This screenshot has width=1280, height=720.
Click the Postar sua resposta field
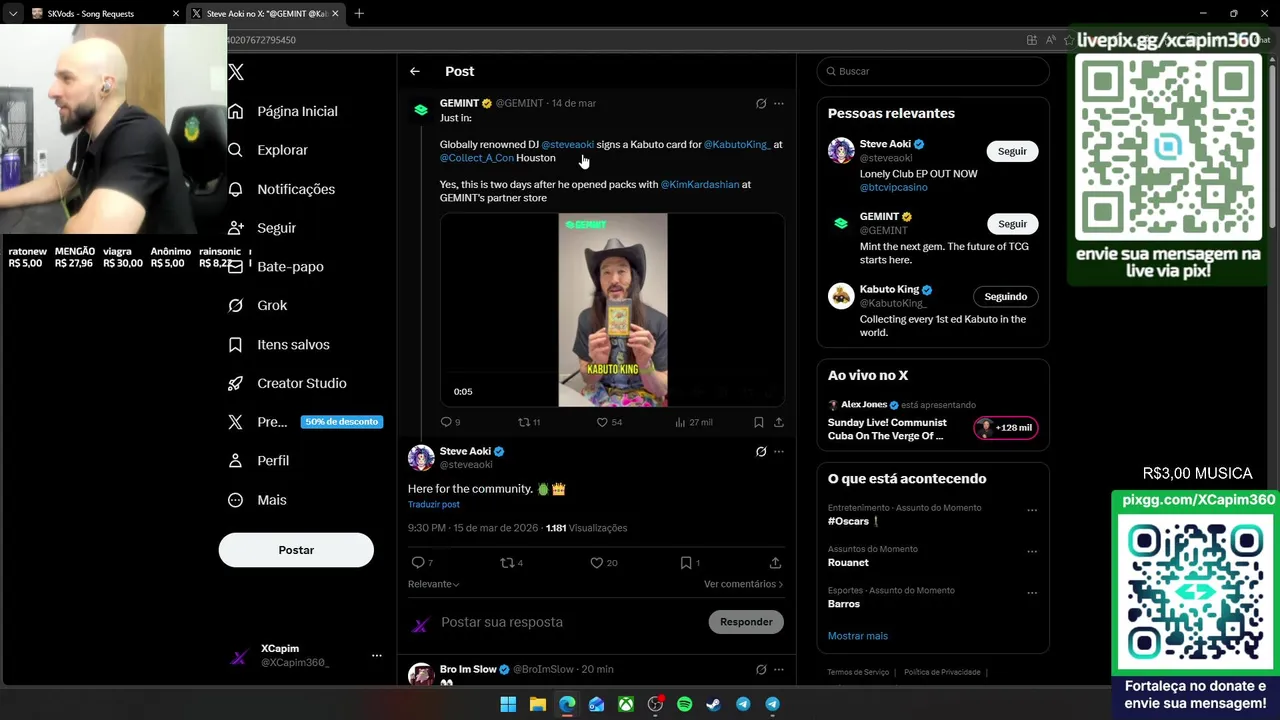tap(570, 622)
